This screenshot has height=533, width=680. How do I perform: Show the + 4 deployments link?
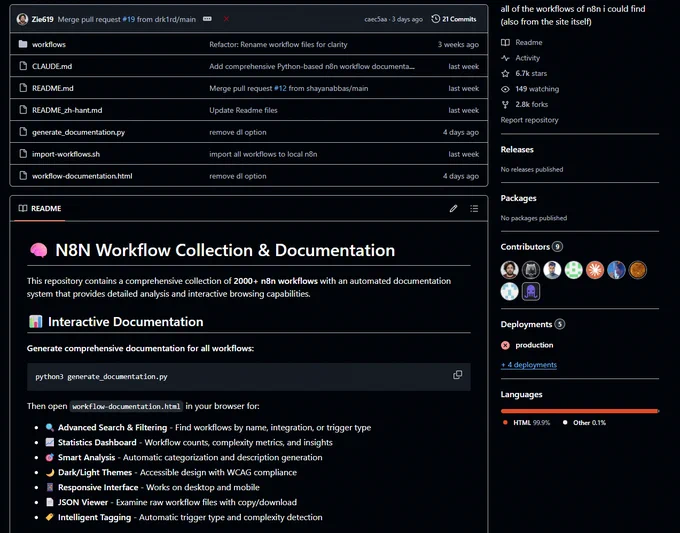point(529,365)
